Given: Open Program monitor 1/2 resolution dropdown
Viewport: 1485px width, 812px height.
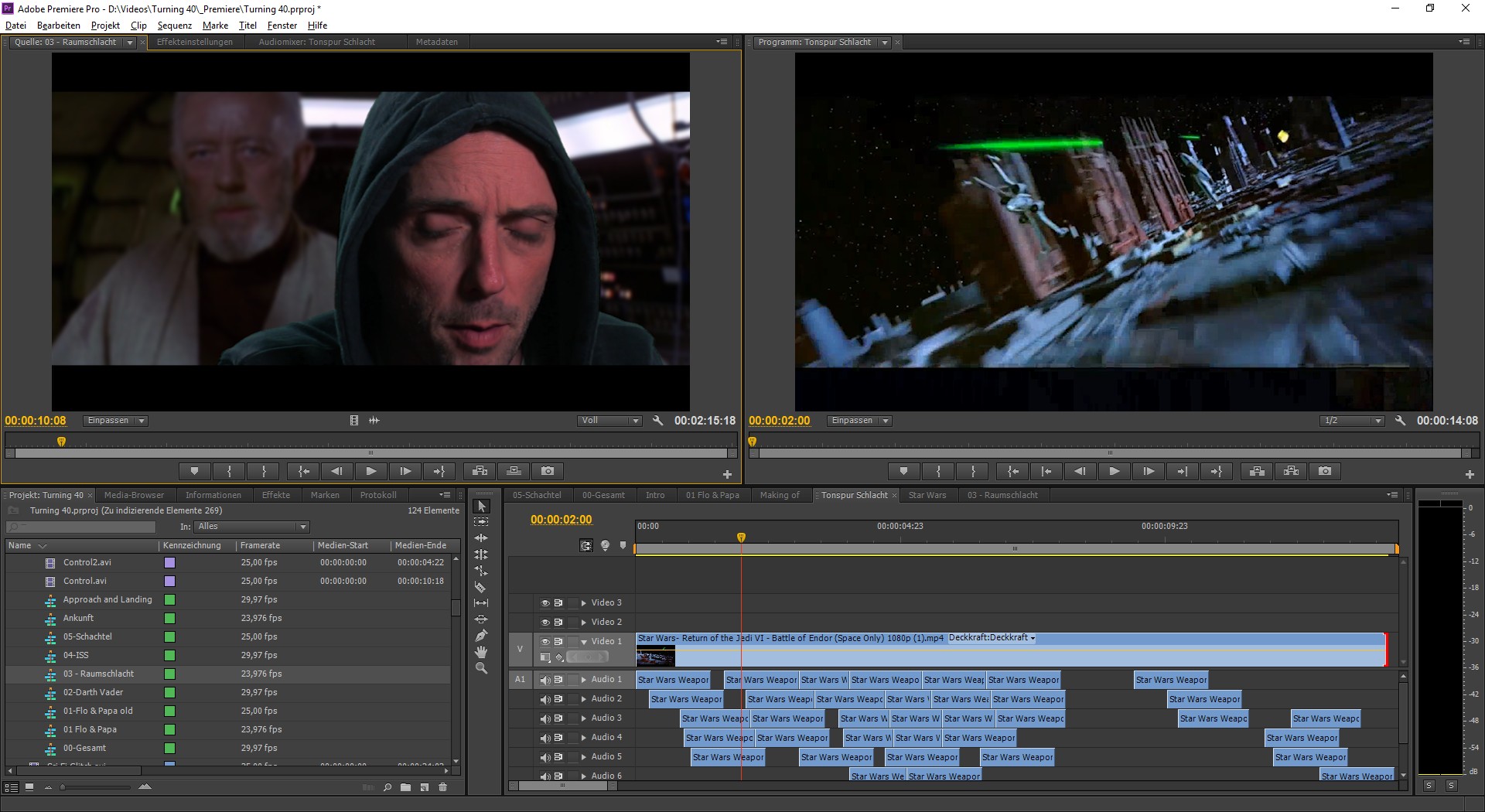Looking at the screenshot, I should tap(1352, 421).
